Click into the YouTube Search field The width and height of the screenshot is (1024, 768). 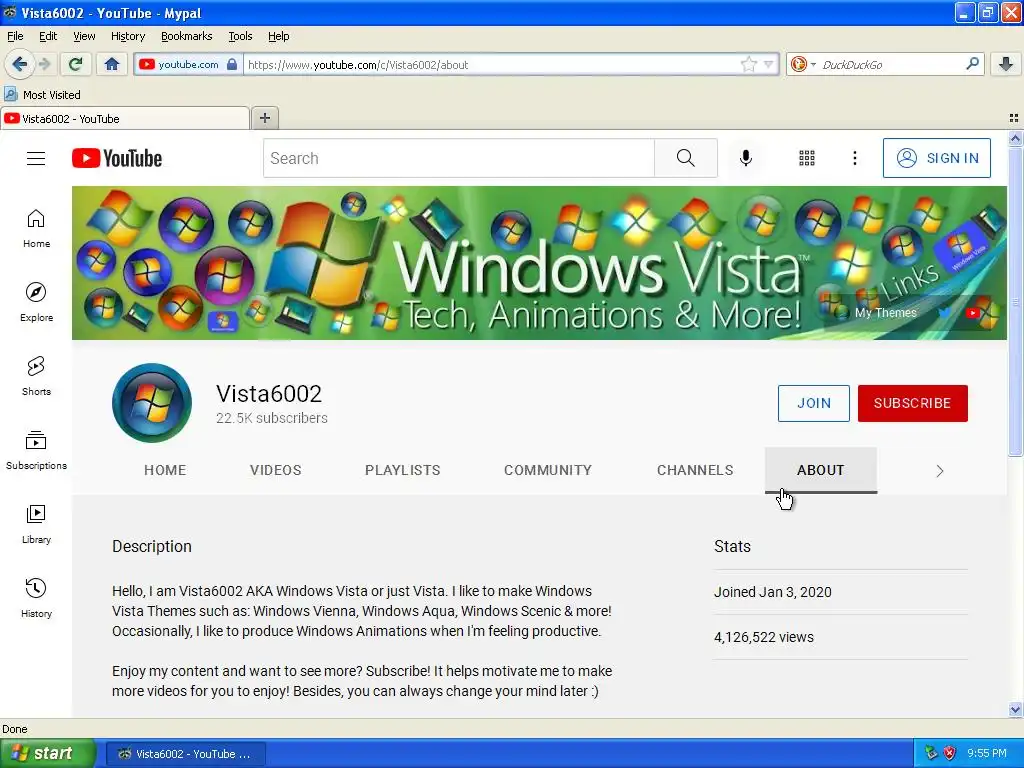[x=458, y=158]
